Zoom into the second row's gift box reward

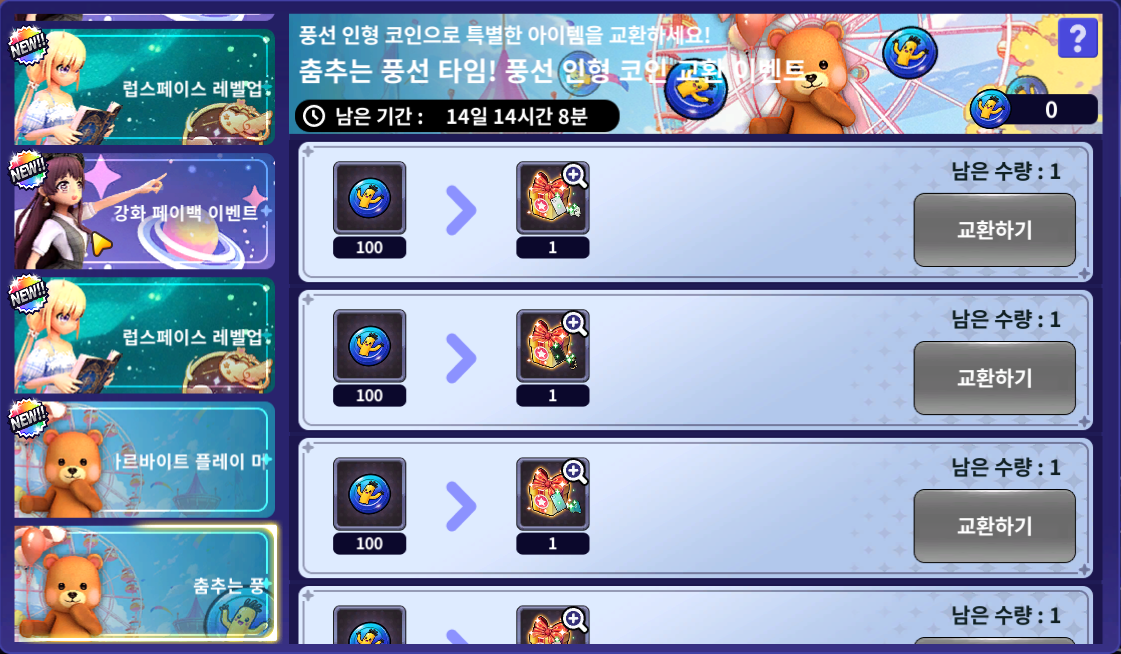pyautogui.click(x=553, y=346)
